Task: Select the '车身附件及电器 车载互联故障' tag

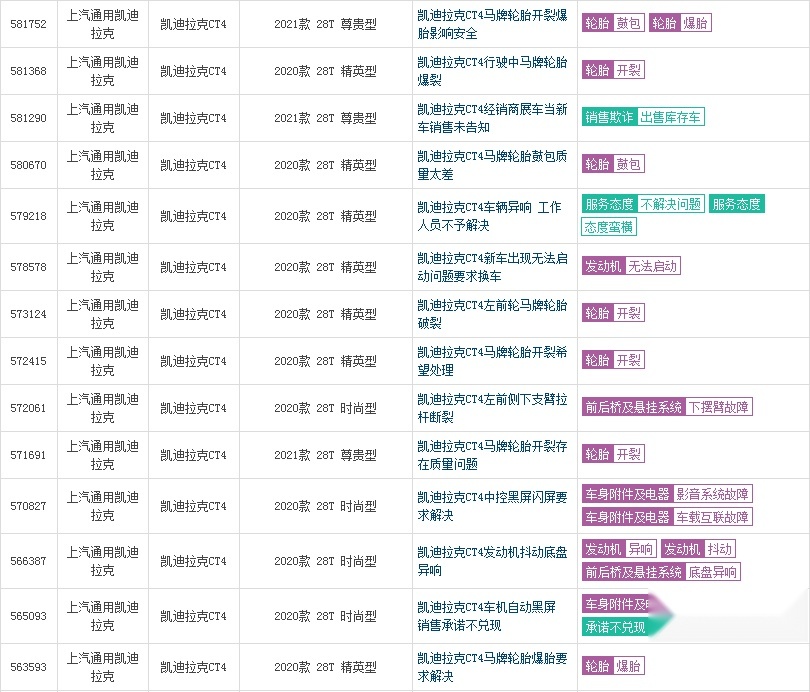Action: tap(667, 517)
